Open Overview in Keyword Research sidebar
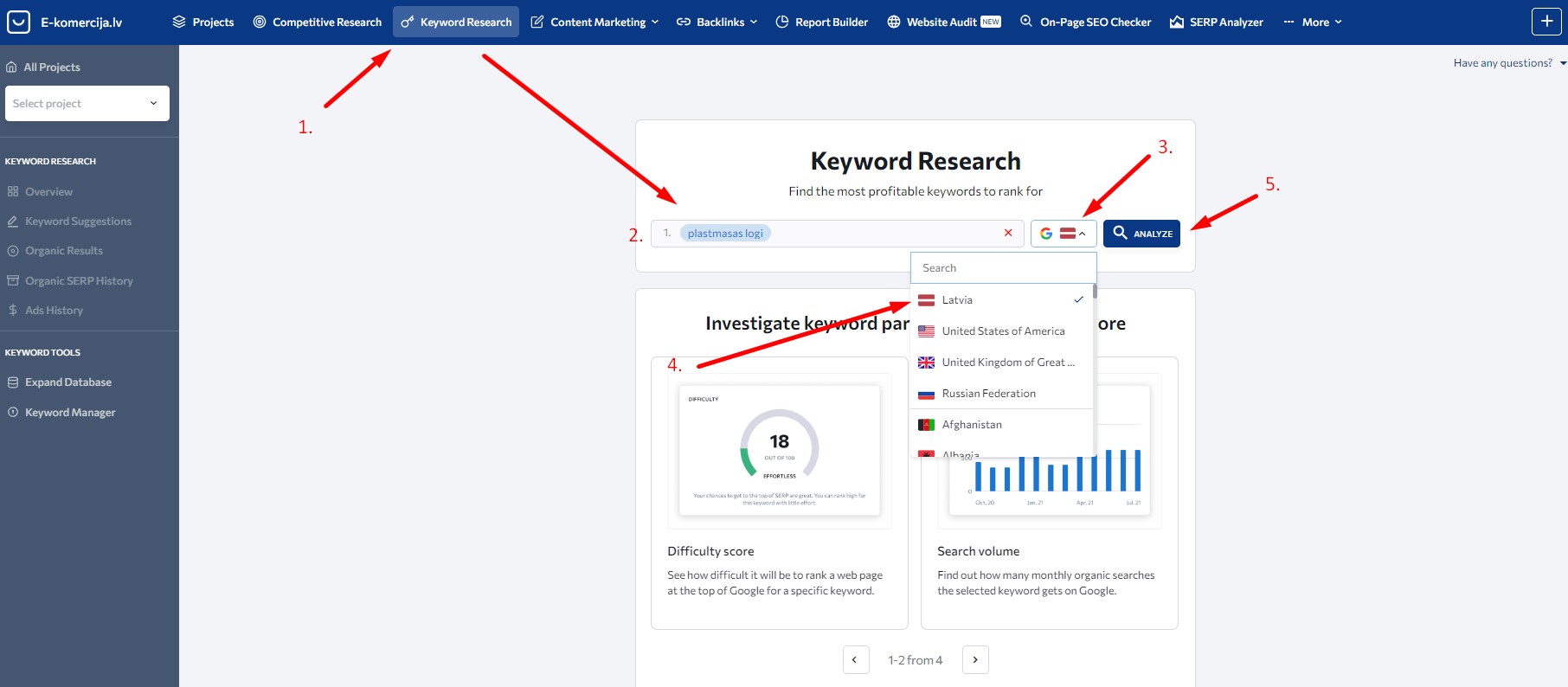1568x687 pixels. pyautogui.click(x=48, y=192)
